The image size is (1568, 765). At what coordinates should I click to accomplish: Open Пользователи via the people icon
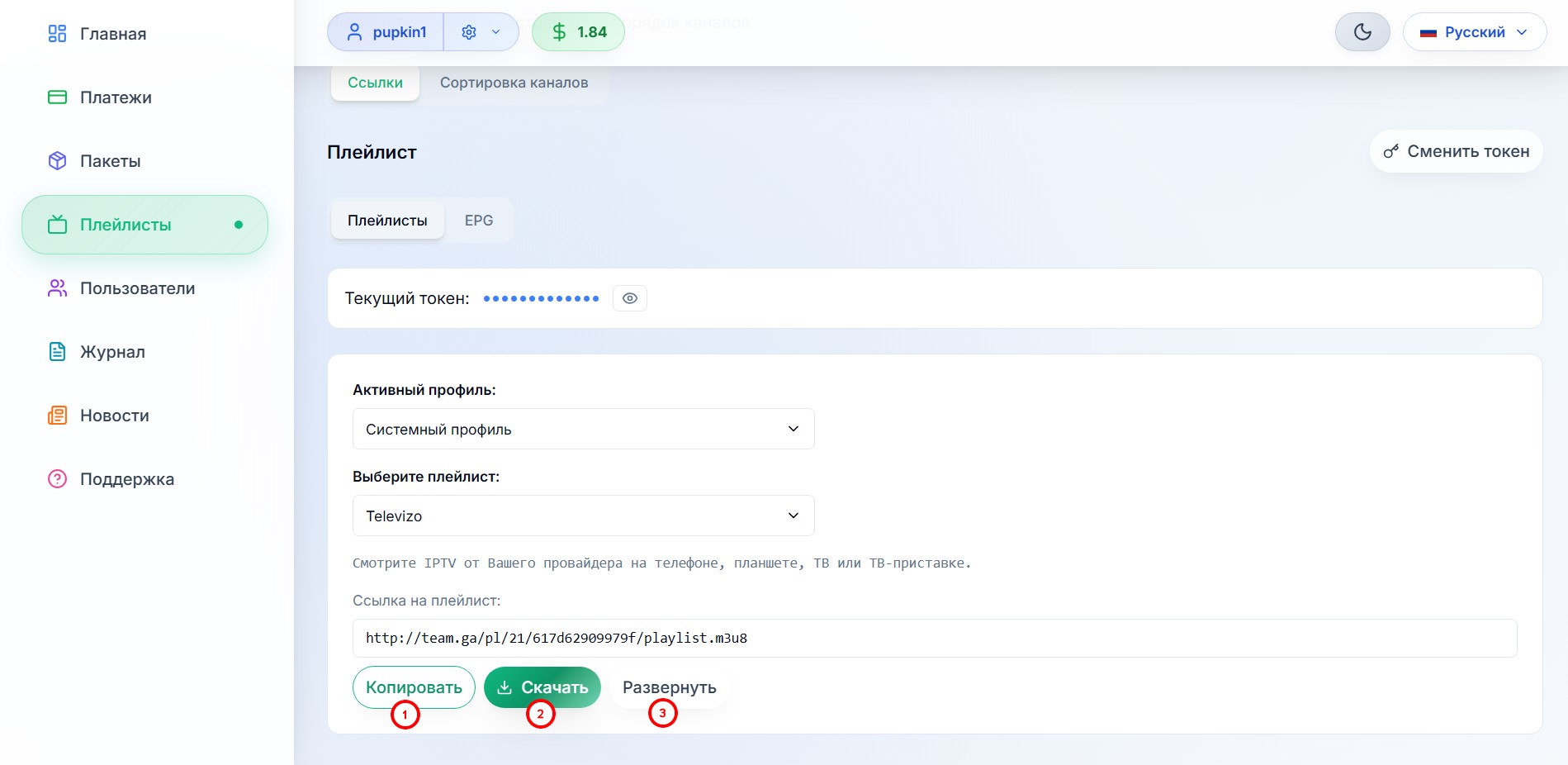coord(57,288)
